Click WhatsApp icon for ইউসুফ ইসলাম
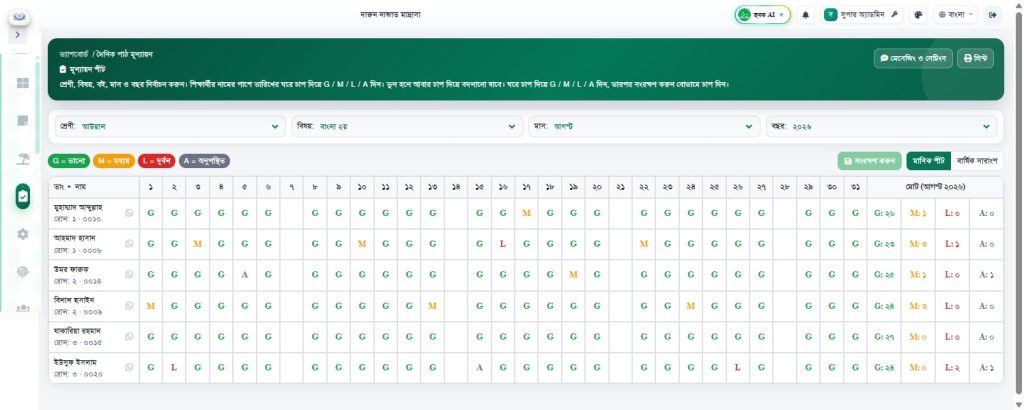Screen dimensions: 1024x410 click(129, 368)
